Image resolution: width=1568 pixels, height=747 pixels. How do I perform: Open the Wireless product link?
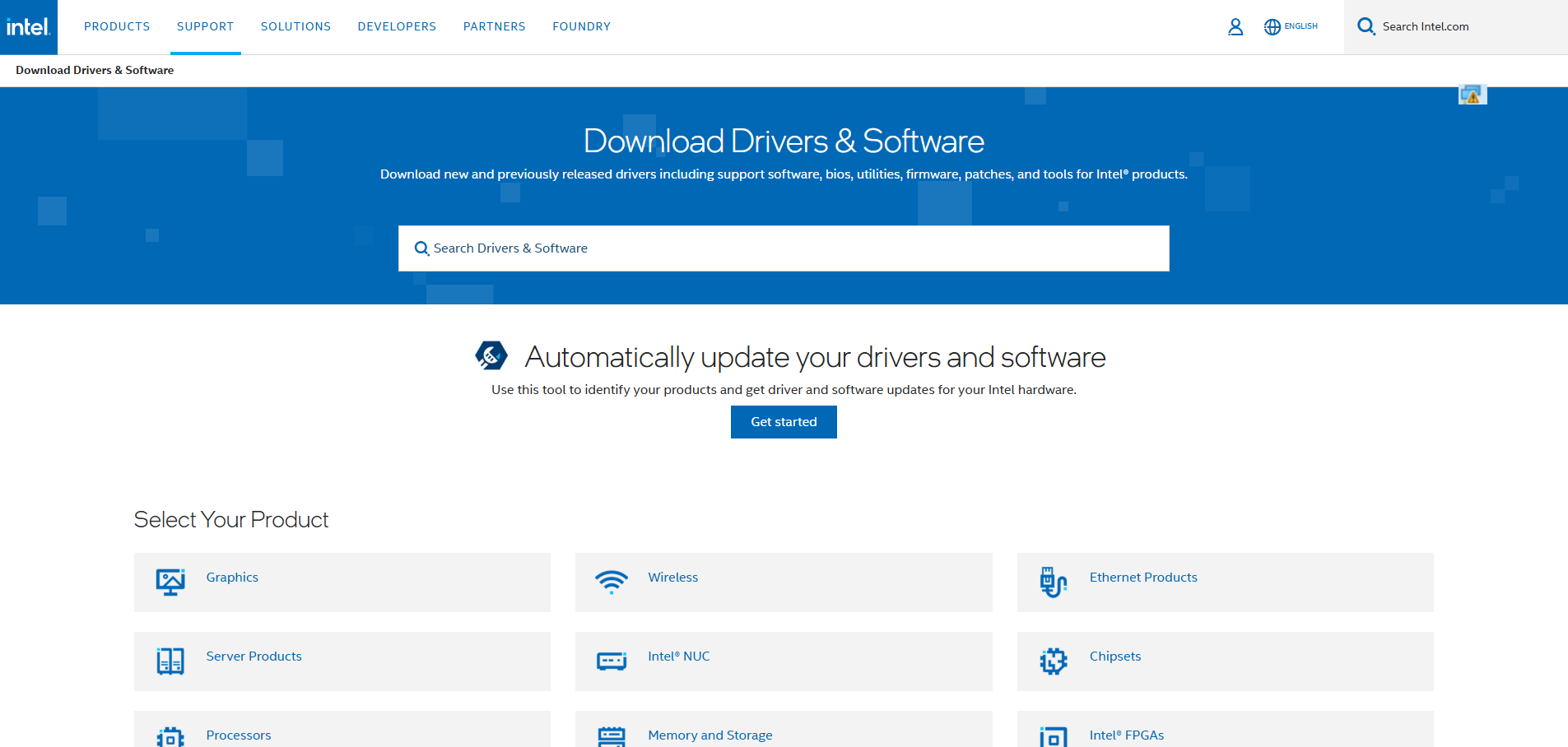[x=672, y=578]
